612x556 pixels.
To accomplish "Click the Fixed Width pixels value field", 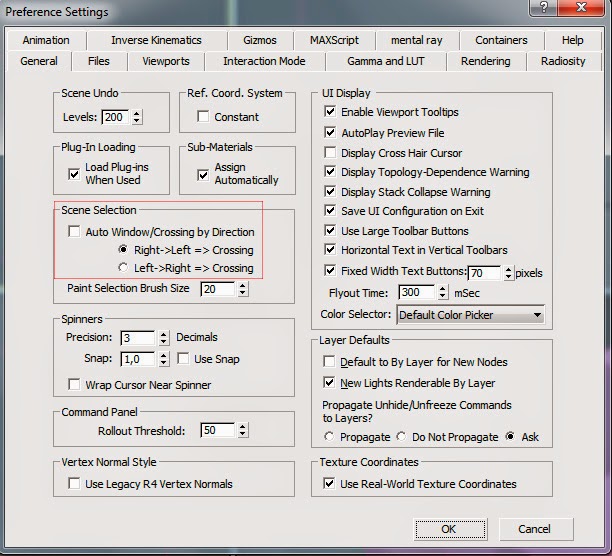I will pos(484,273).
